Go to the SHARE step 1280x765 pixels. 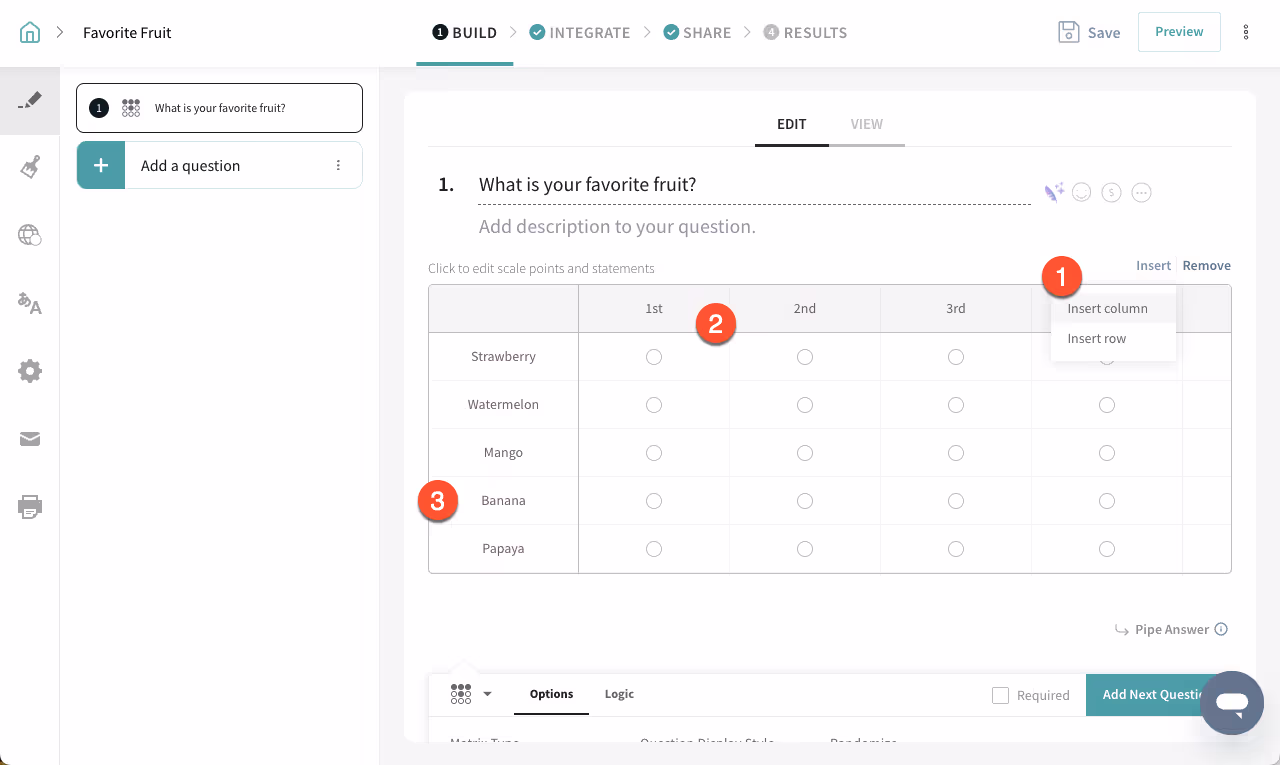697,33
